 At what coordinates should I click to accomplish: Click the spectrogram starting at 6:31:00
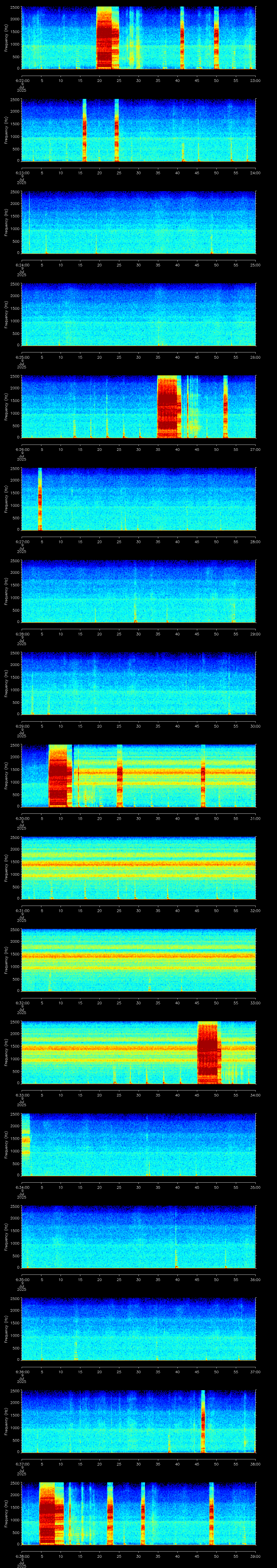click(138, 868)
